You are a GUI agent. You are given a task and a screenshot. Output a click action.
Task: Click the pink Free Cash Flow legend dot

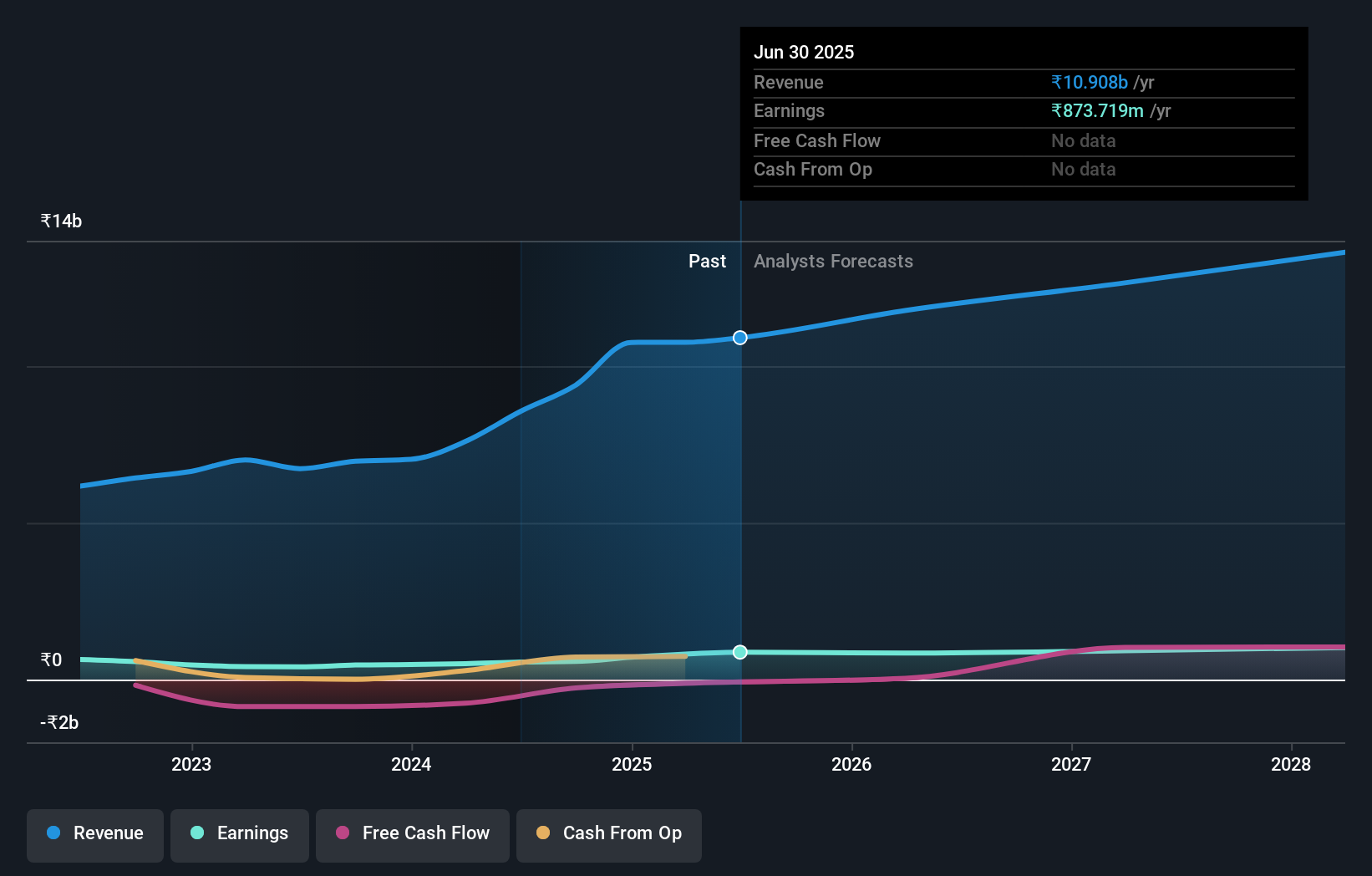pyautogui.click(x=343, y=833)
